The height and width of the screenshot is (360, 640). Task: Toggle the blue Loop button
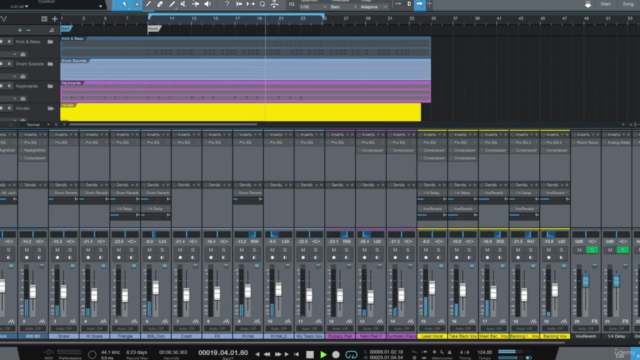351,354
